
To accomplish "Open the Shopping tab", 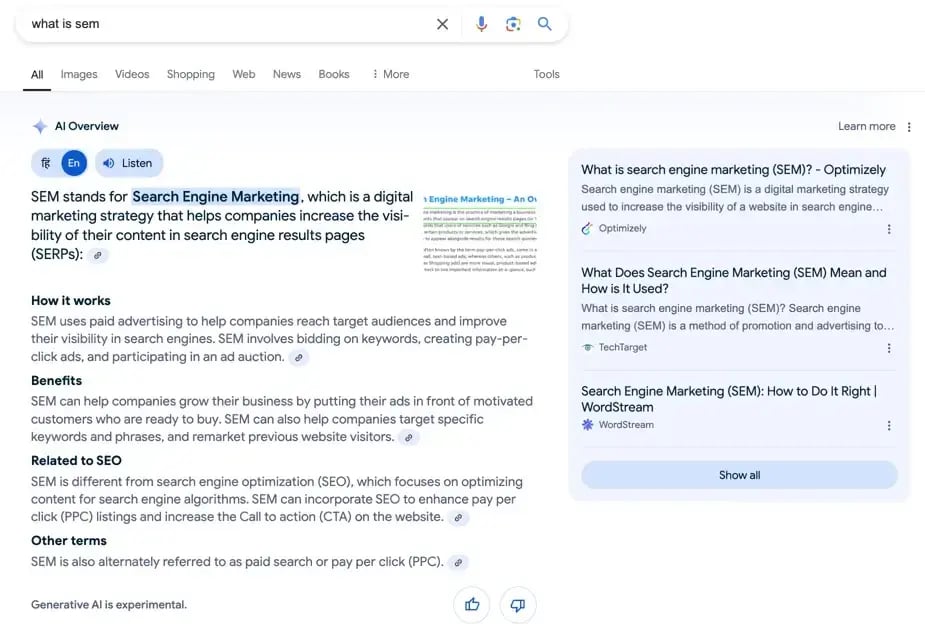I will [x=191, y=74].
